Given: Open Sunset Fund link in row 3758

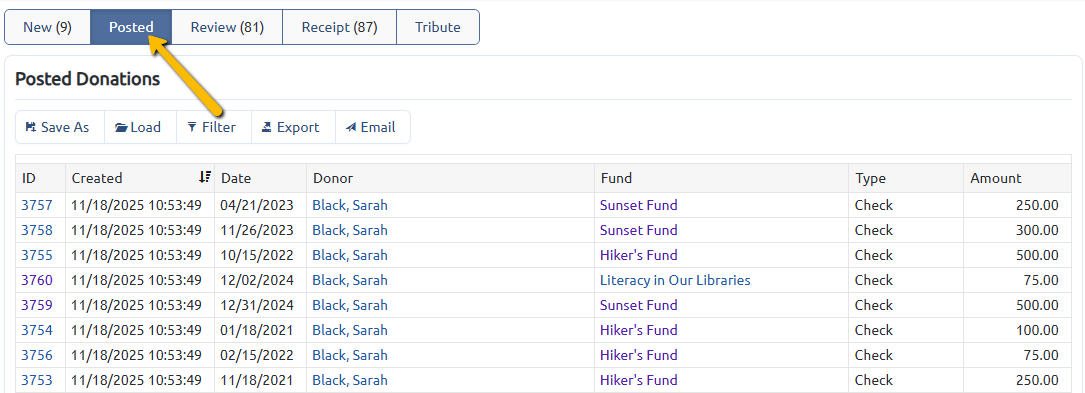Looking at the screenshot, I should (639, 230).
